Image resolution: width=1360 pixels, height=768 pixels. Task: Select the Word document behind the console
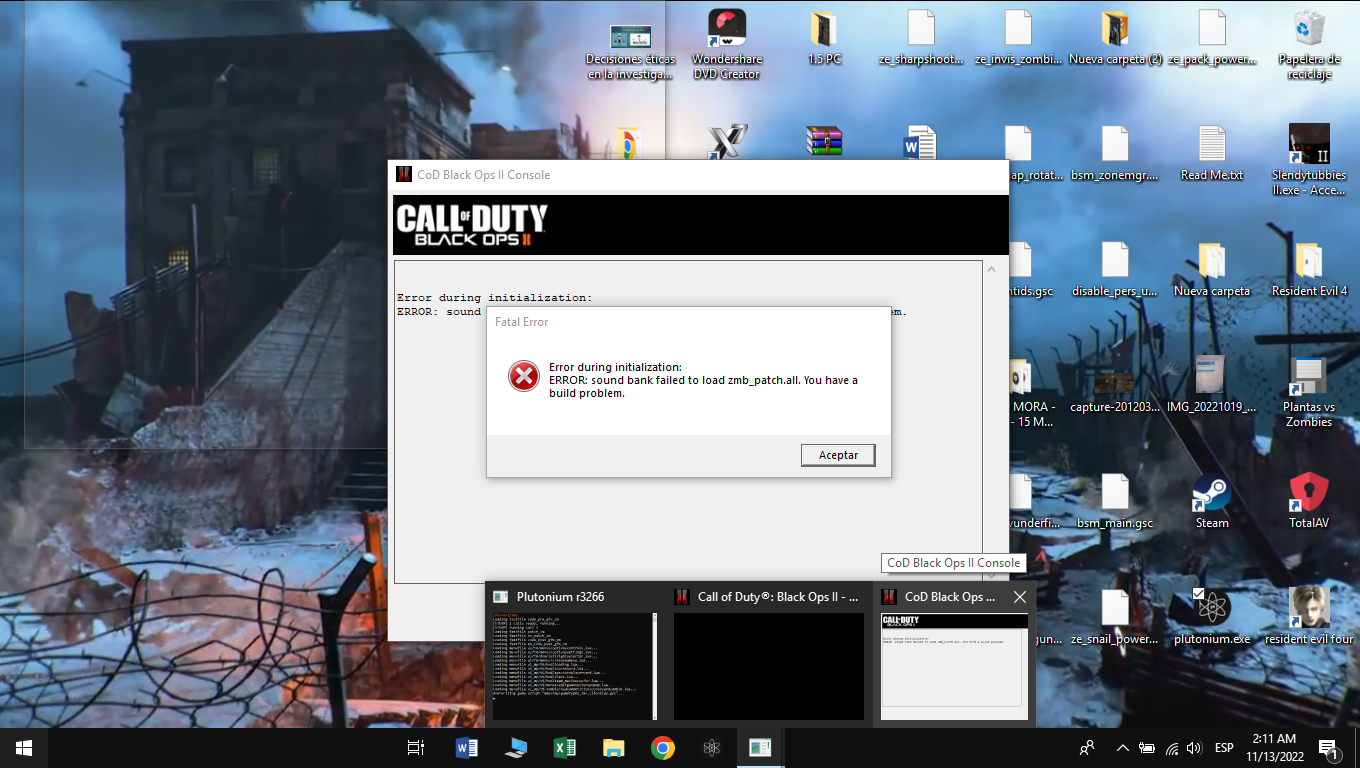tap(920, 141)
